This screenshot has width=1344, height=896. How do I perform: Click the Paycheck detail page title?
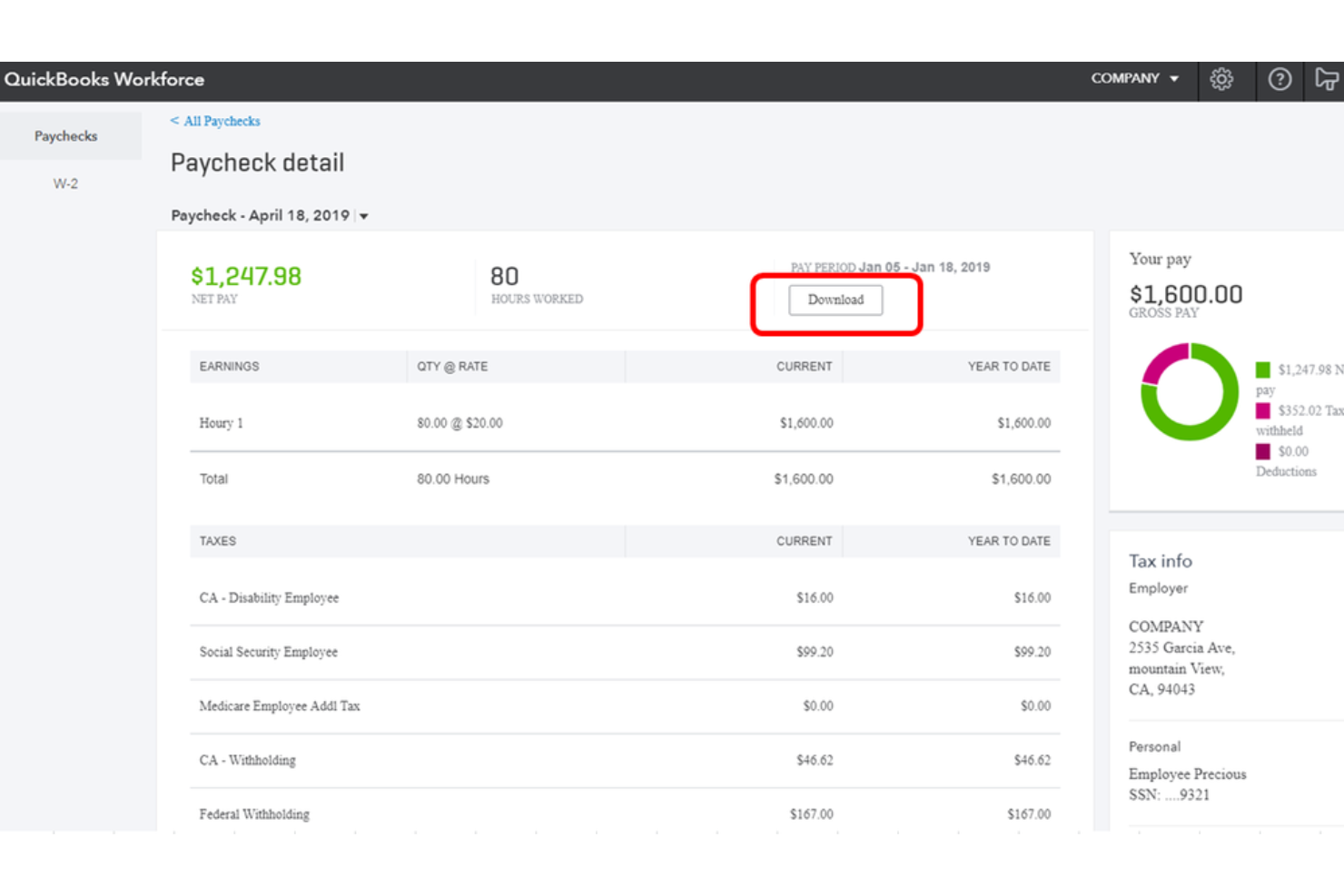(x=257, y=163)
